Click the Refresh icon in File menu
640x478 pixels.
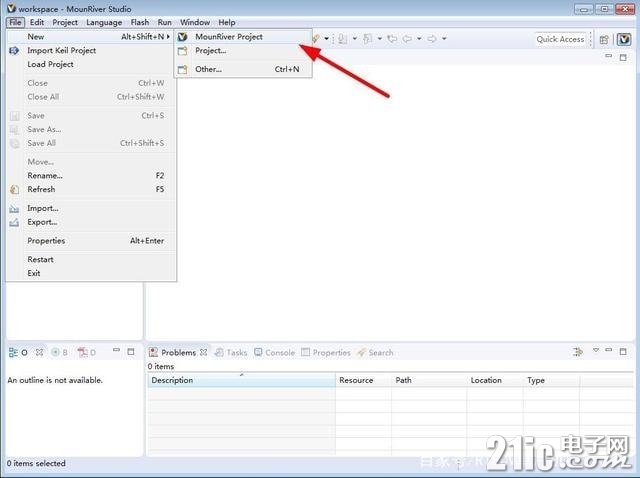tap(14, 189)
